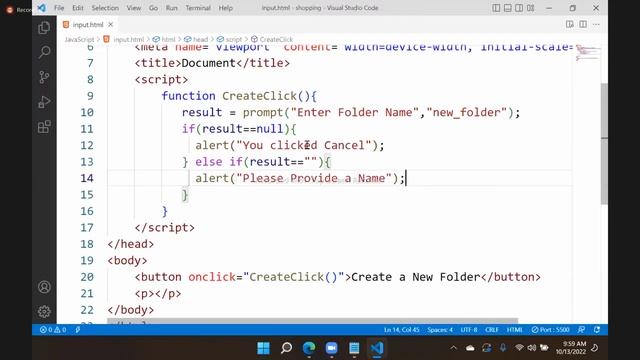Click the JavaScript breadcrumb segment

pyautogui.click(x=79, y=39)
